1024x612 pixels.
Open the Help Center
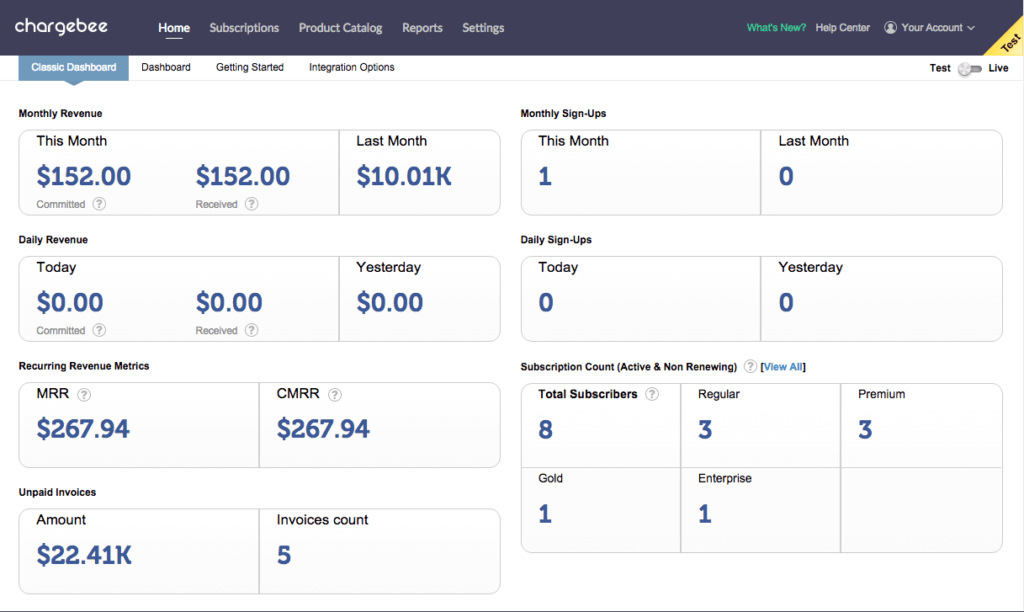(842, 28)
